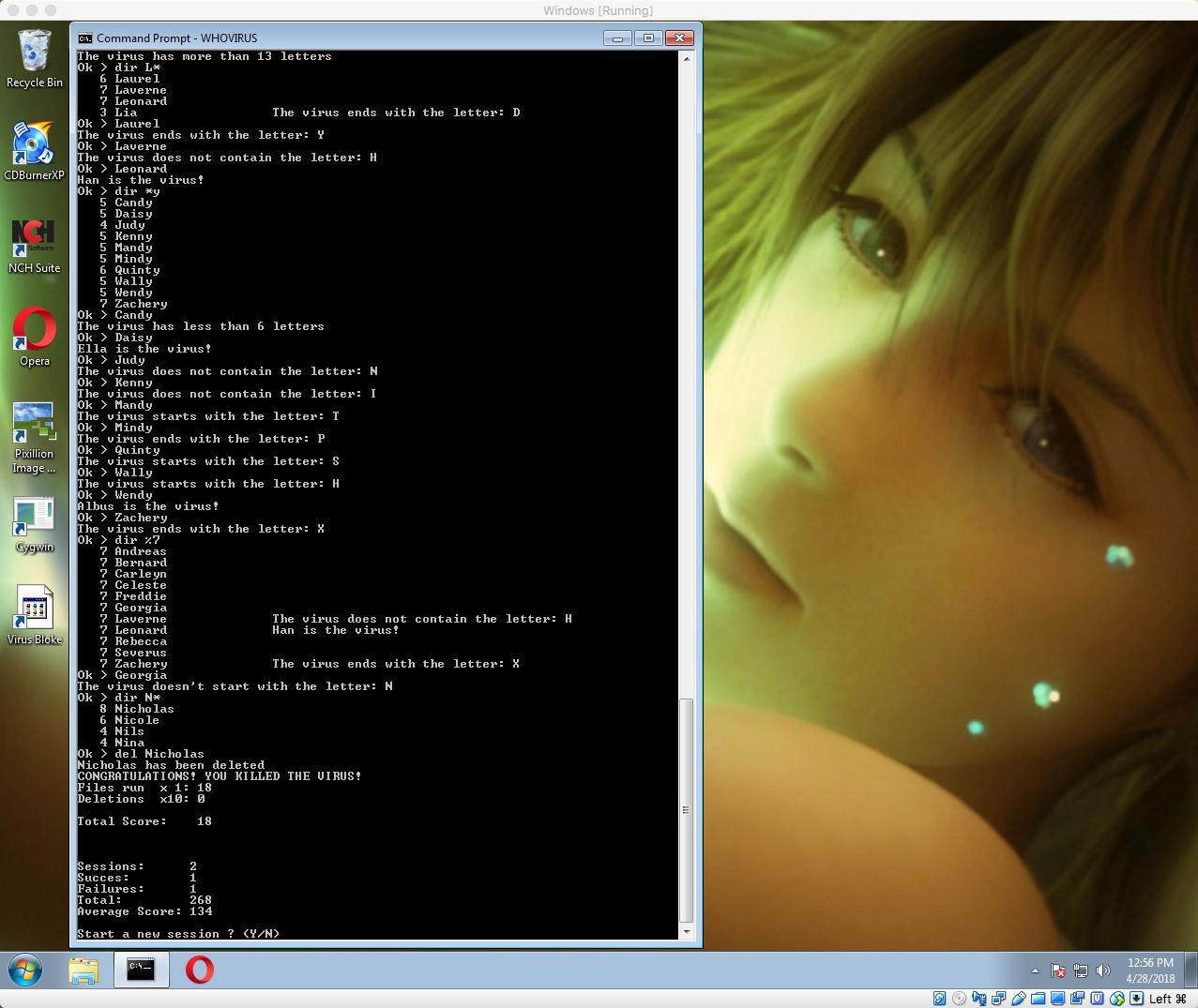Image resolution: width=1198 pixels, height=1008 pixels.
Task: Click the Command Prompt taskbar button
Action: [141, 970]
